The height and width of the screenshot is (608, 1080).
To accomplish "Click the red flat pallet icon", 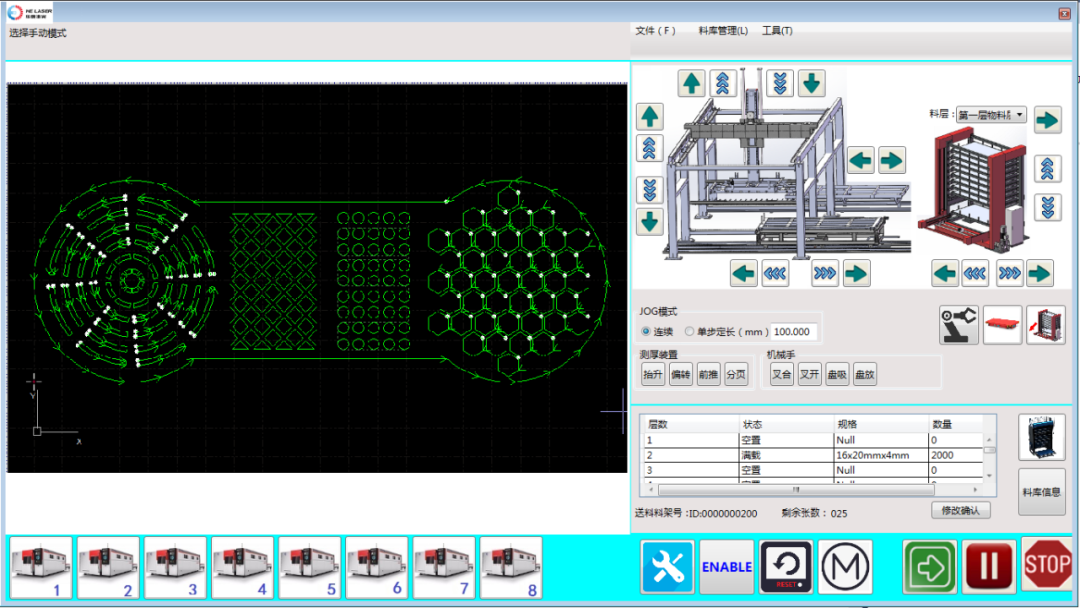I will [1002, 326].
